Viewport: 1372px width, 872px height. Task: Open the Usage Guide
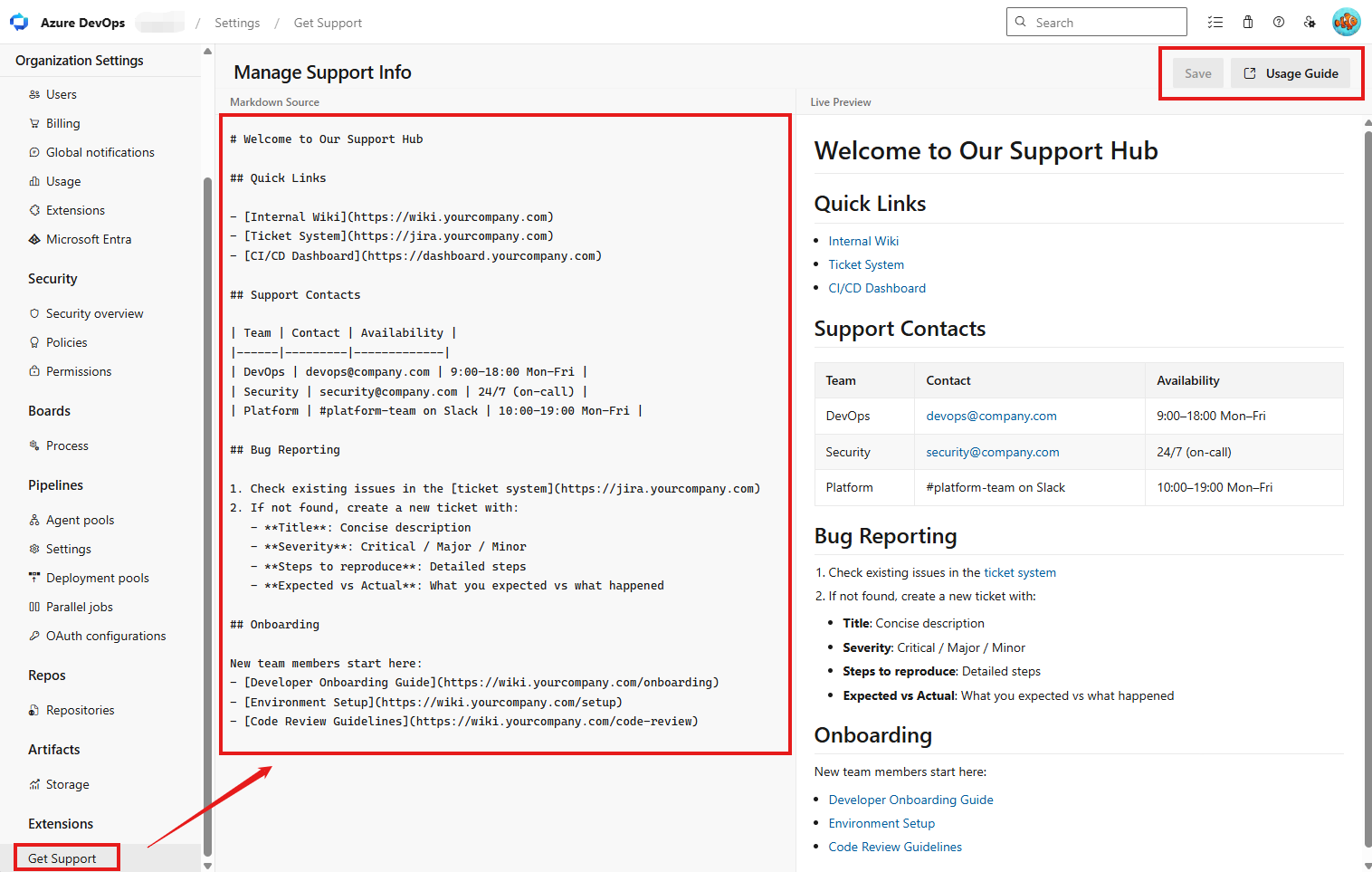1291,73
